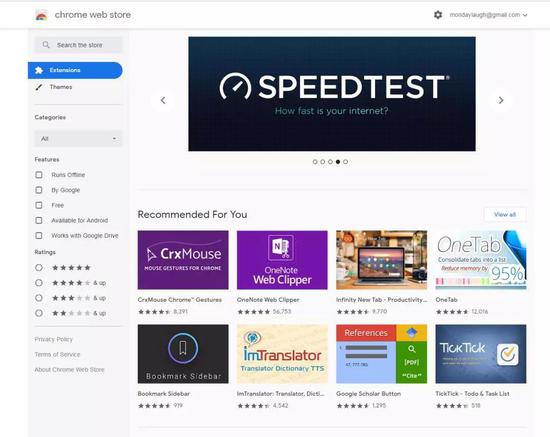Check the Runs Offline filter
The width and height of the screenshot is (550, 437).
point(39,175)
